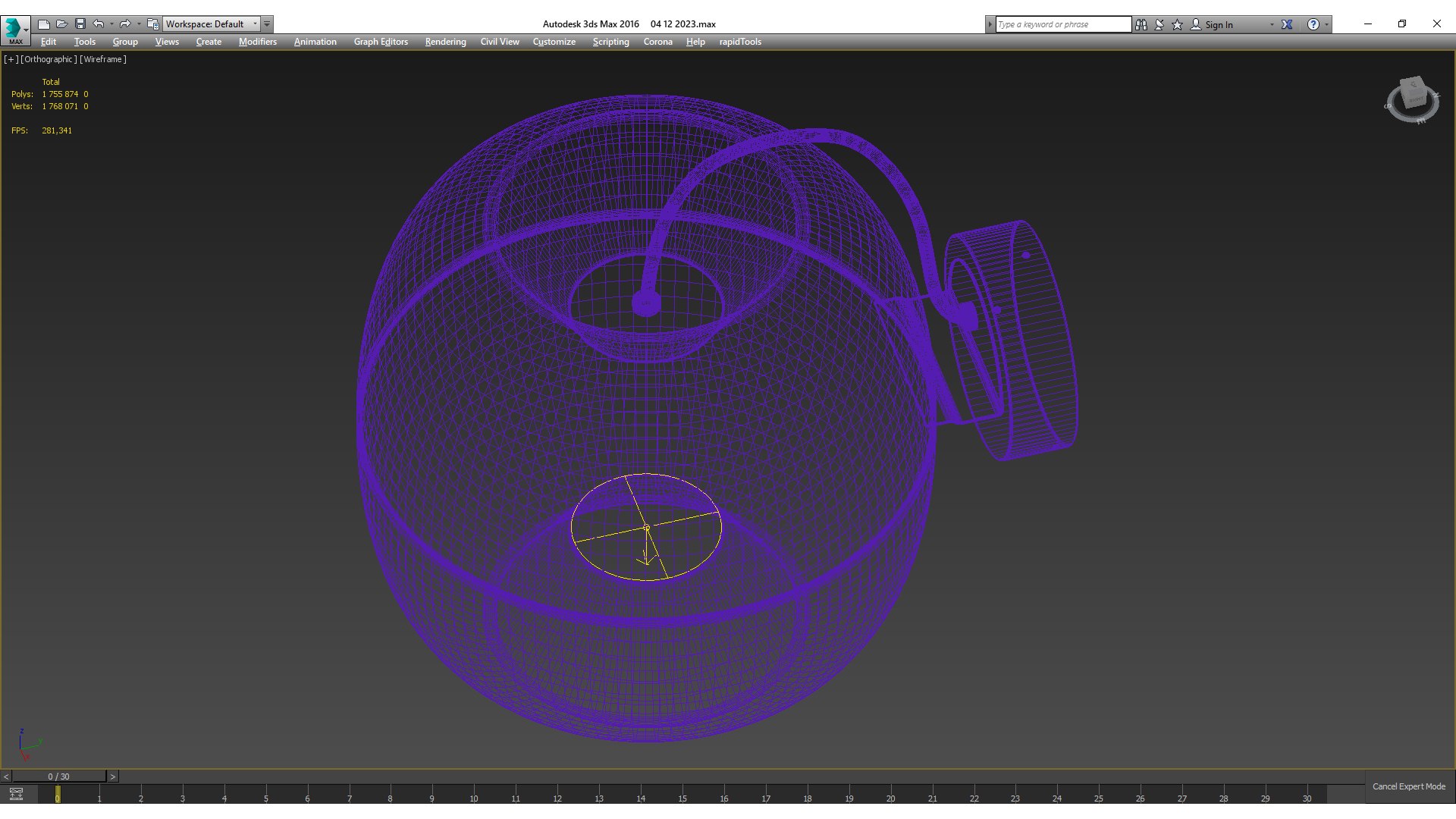Click the Sign In text link
The height and width of the screenshot is (819, 1456).
tap(1219, 25)
